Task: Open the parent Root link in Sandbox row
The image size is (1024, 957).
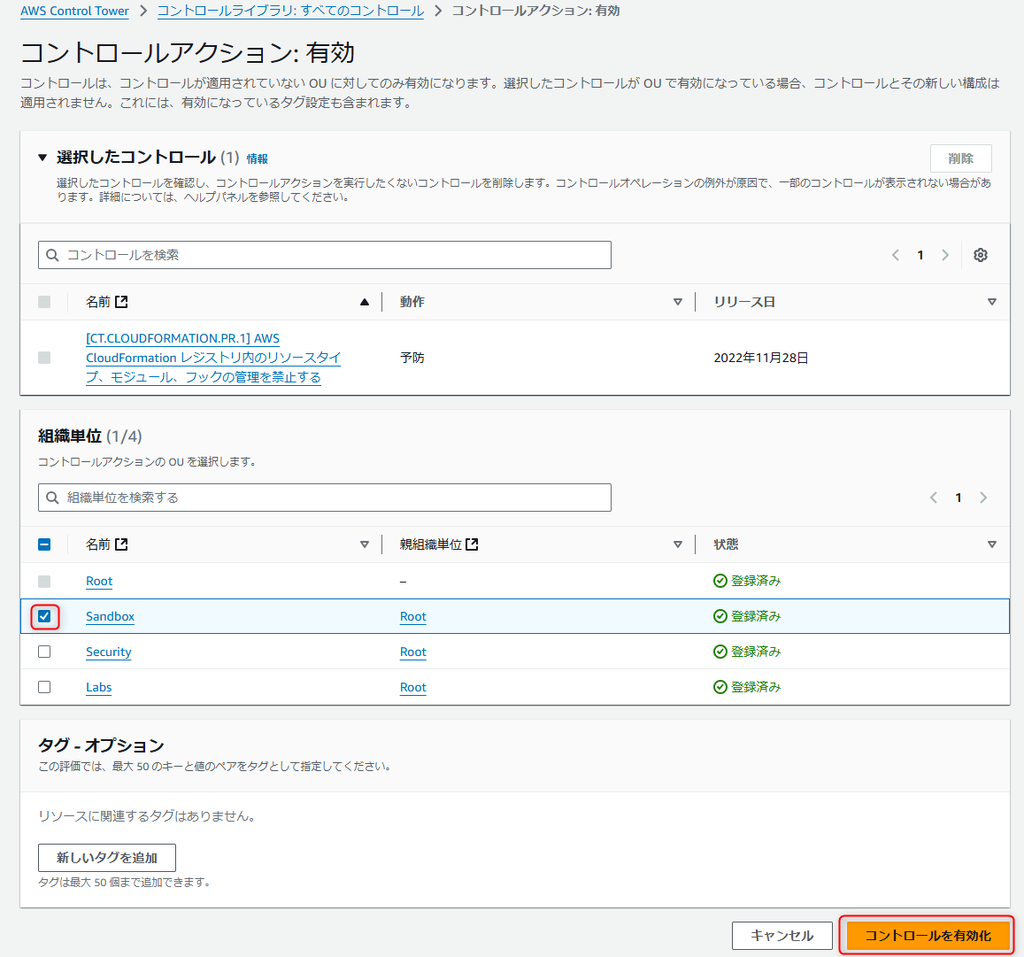Action: coord(413,617)
